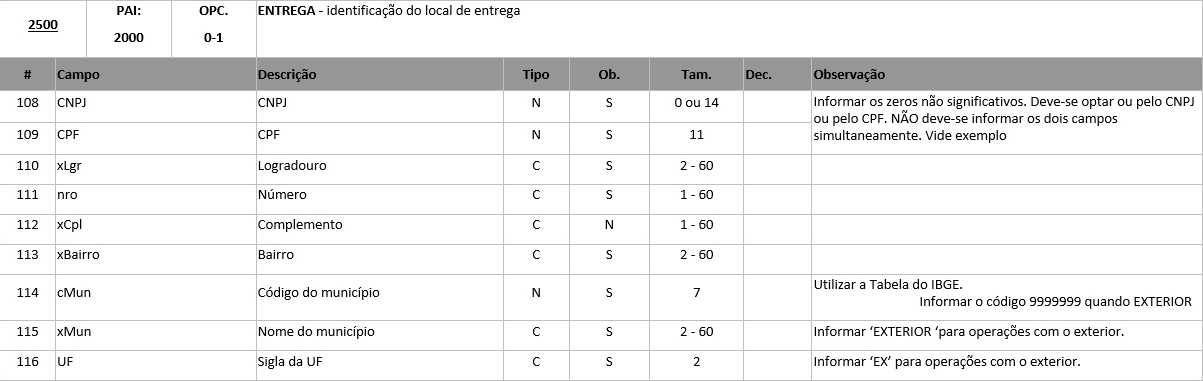
Task: Select the Descrição column header
Action: [x=287, y=75]
